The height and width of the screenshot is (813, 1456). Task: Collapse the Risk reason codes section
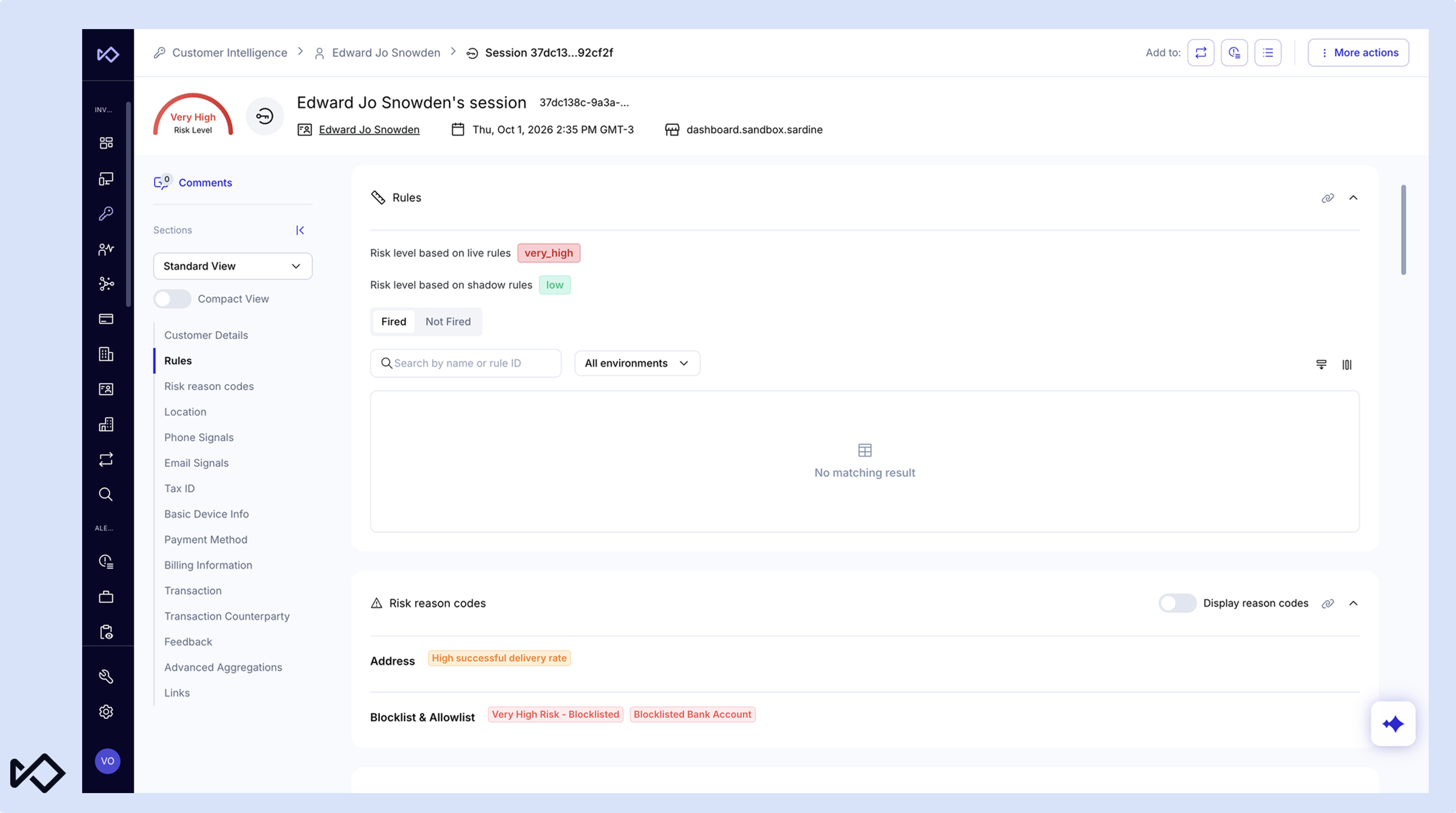click(x=1353, y=603)
